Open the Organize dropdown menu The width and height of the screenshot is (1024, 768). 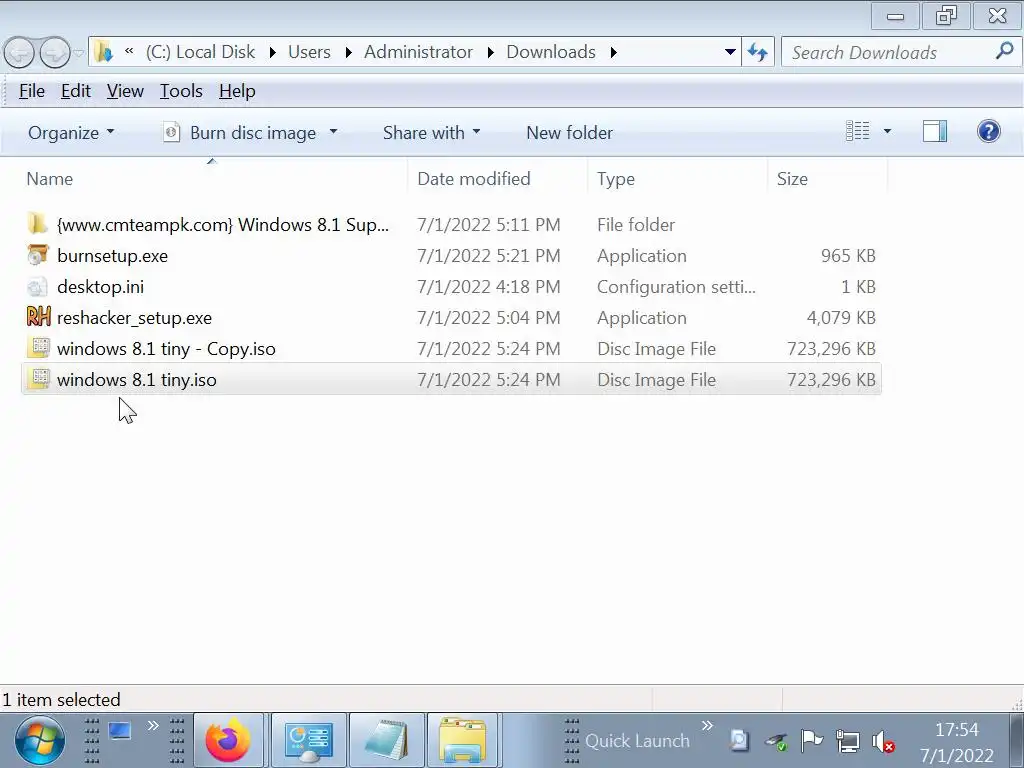pyautogui.click(x=71, y=132)
